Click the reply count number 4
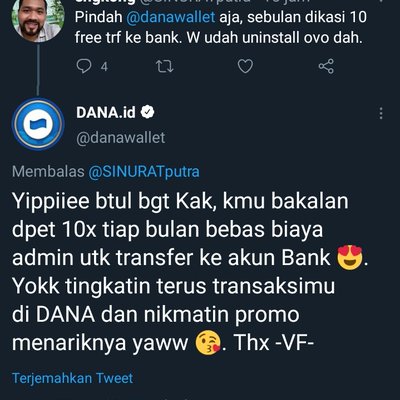The width and height of the screenshot is (400, 400). click(104, 67)
